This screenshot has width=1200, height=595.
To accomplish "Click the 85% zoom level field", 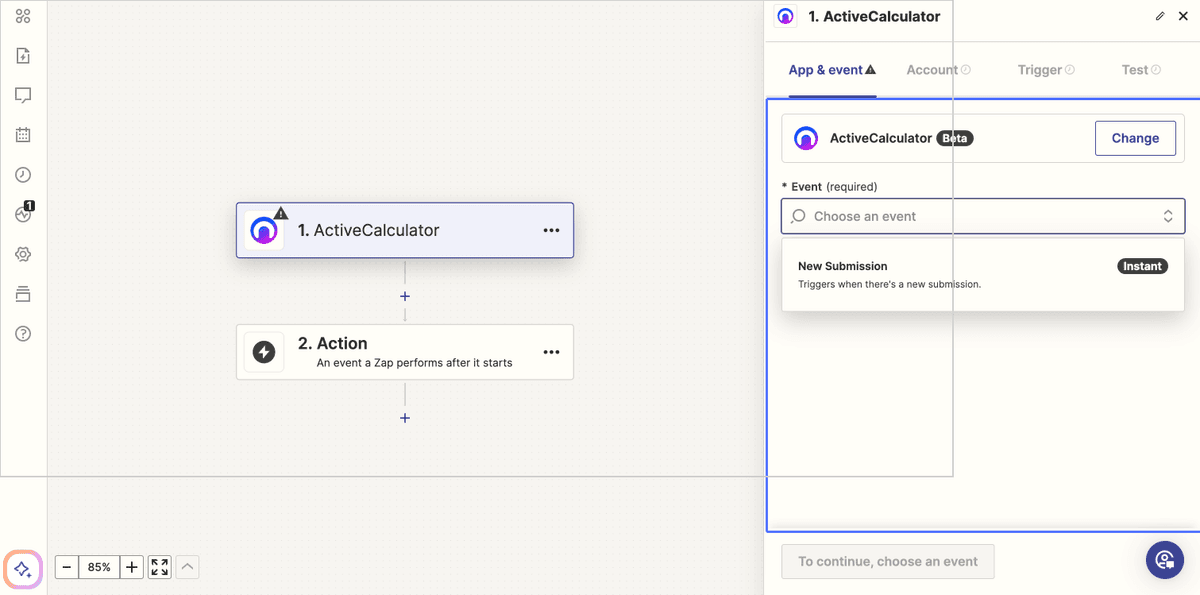I will coord(99,567).
